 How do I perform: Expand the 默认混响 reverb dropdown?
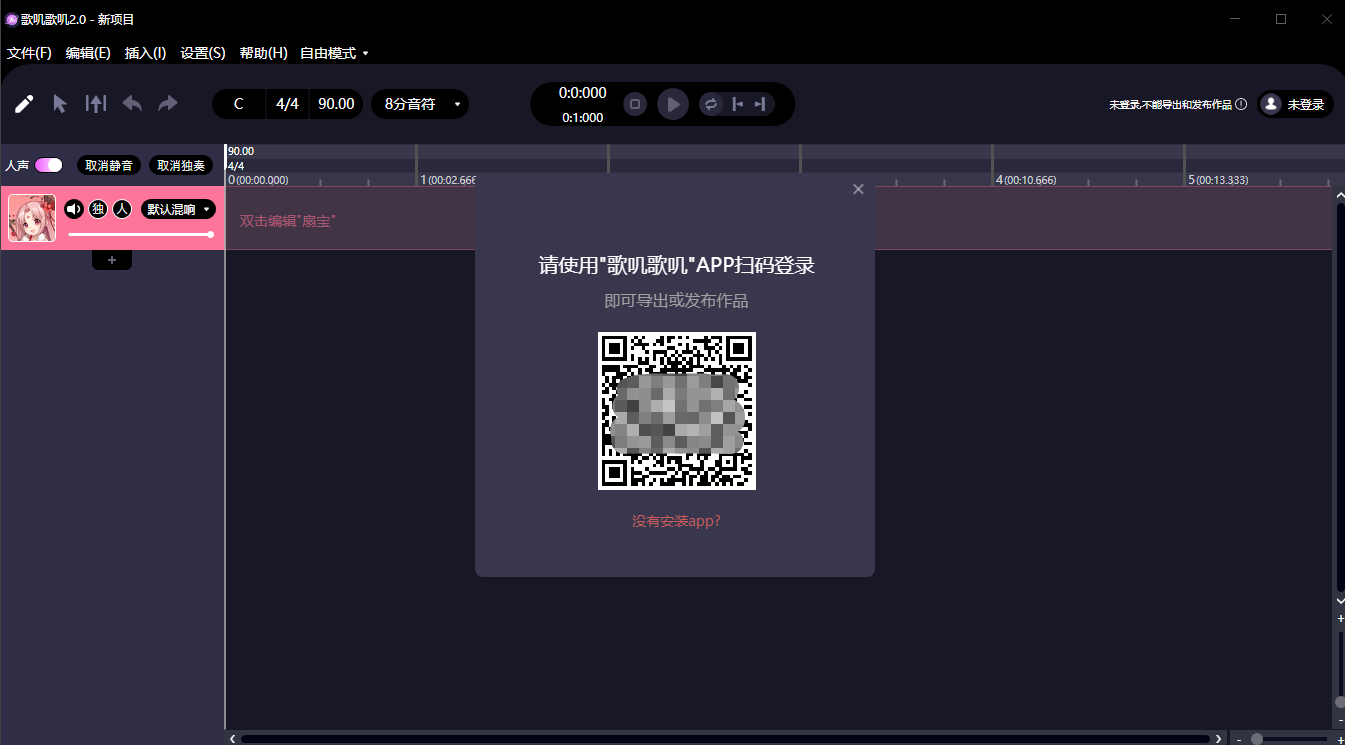(x=178, y=209)
